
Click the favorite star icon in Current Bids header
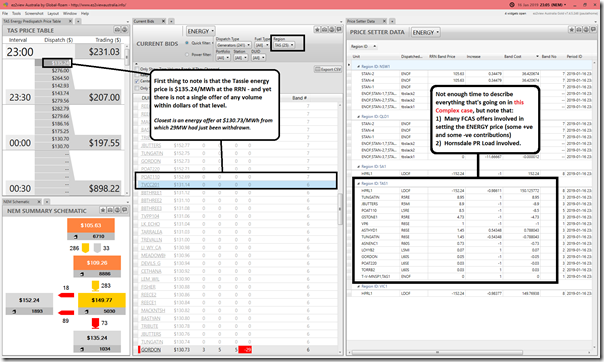pyautogui.click(x=317, y=30)
